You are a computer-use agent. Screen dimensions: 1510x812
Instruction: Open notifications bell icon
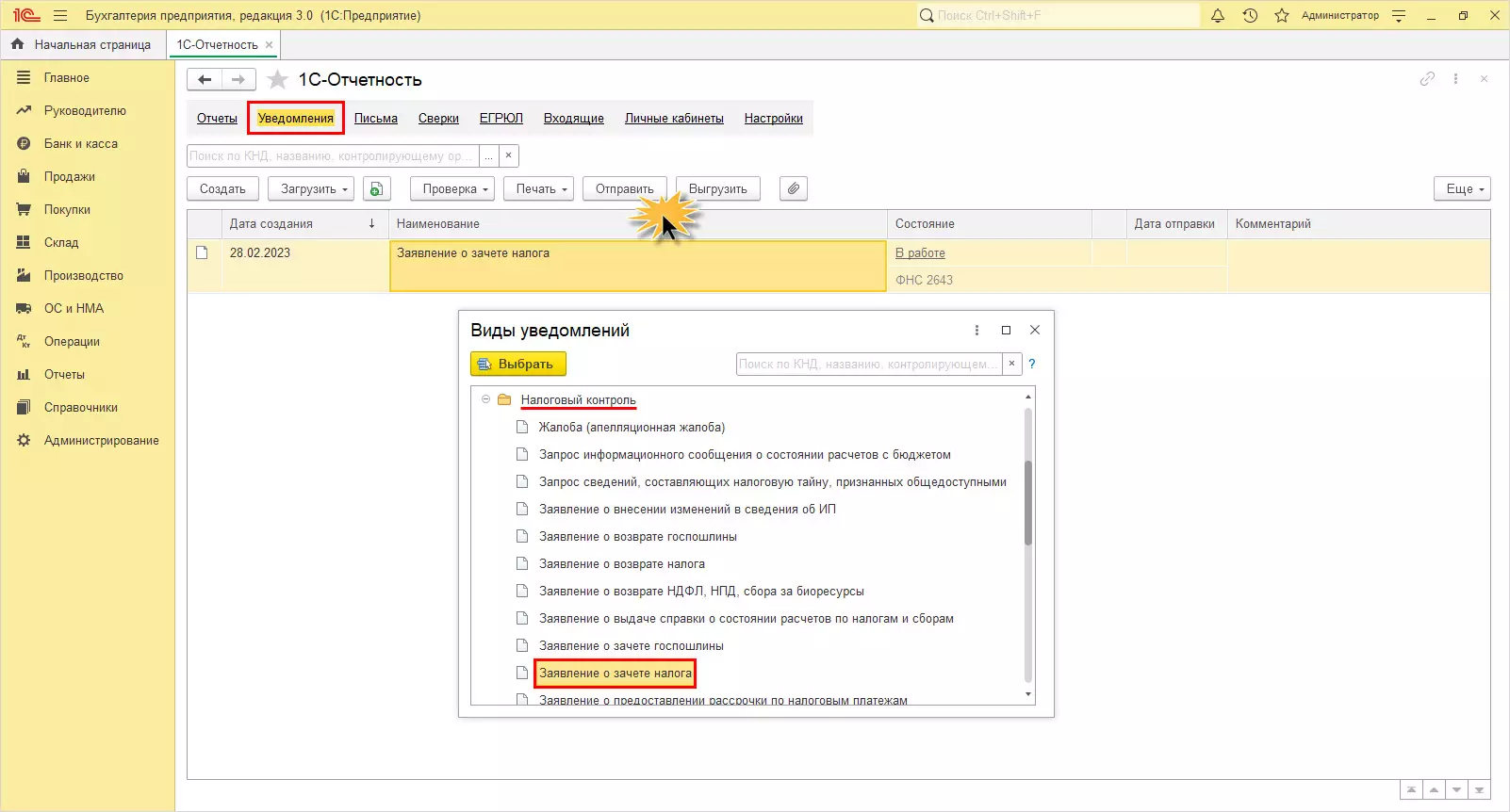coord(1218,15)
